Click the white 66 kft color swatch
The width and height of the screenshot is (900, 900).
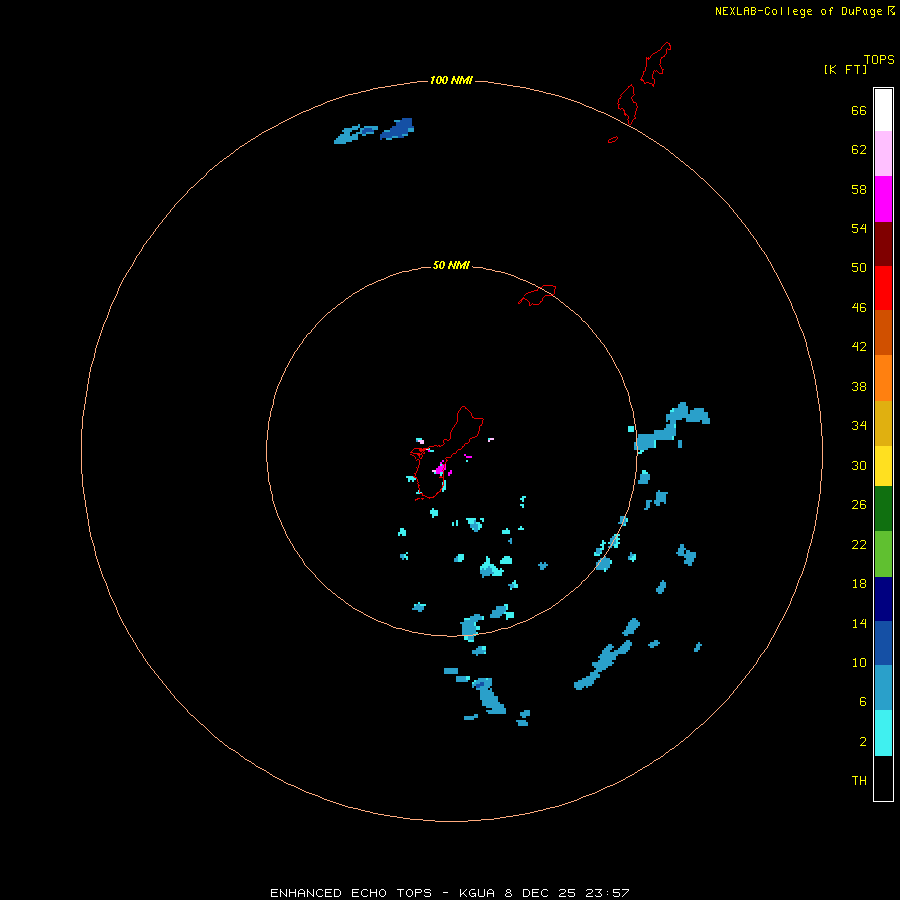click(x=883, y=110)
